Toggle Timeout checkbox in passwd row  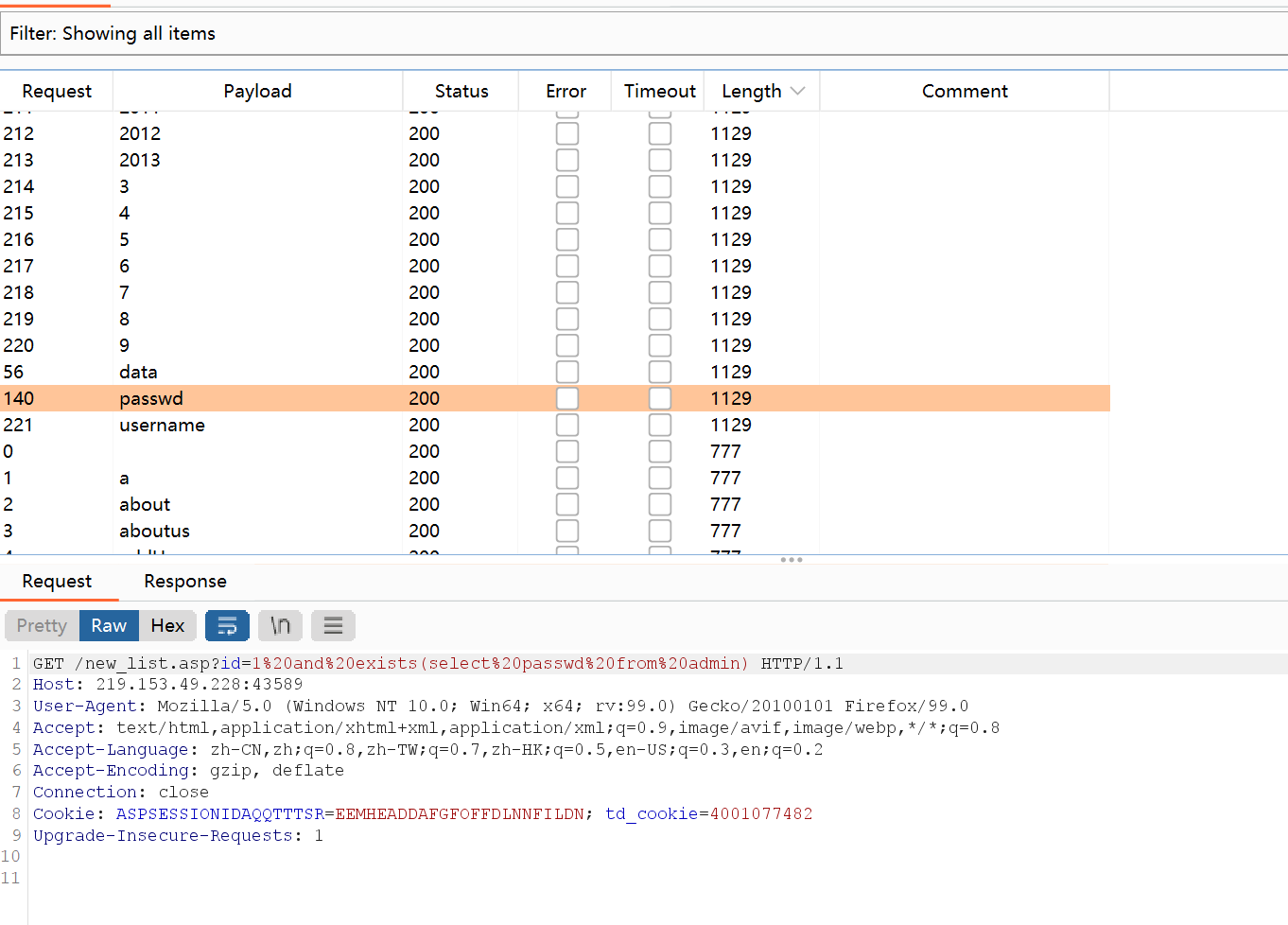660,398
